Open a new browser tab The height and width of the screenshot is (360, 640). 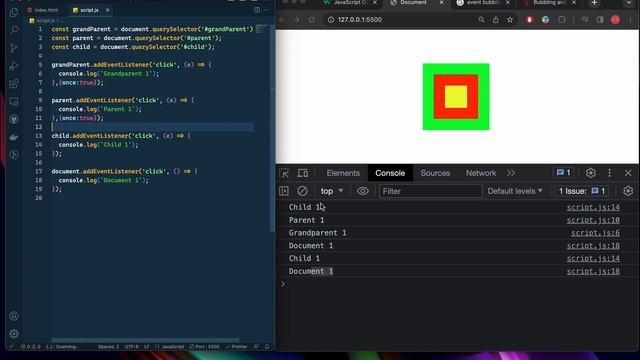(594, 3)
